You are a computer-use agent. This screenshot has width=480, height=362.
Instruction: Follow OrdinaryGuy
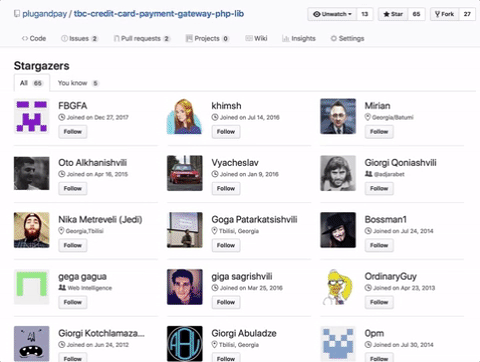(379, 302)
